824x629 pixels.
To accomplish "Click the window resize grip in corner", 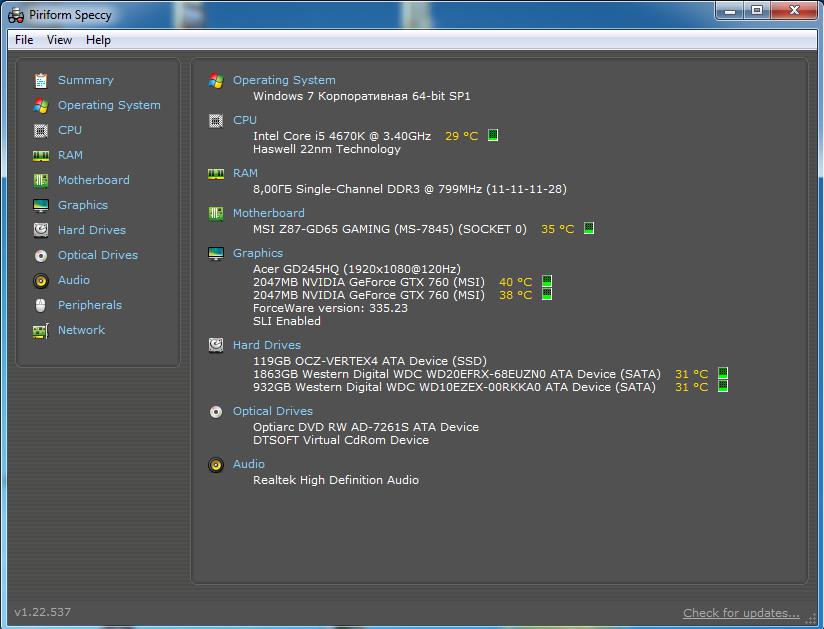I will (x=810, y=619).
